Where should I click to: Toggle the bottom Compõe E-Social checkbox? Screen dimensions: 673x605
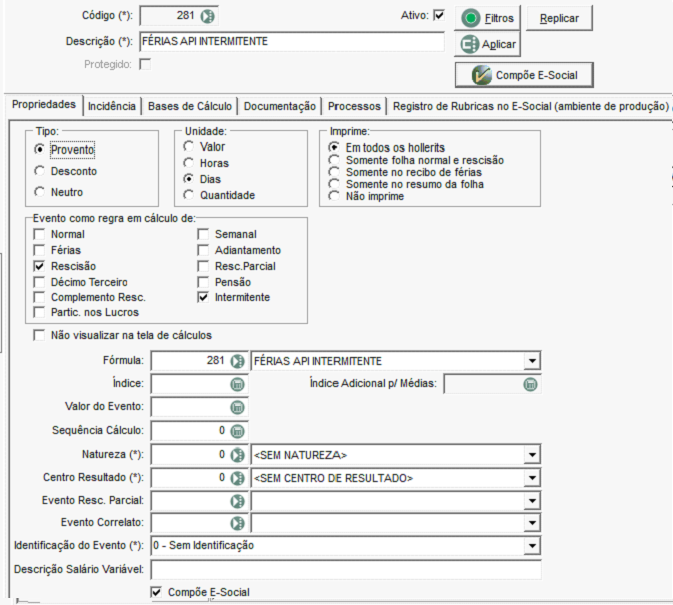156,592
